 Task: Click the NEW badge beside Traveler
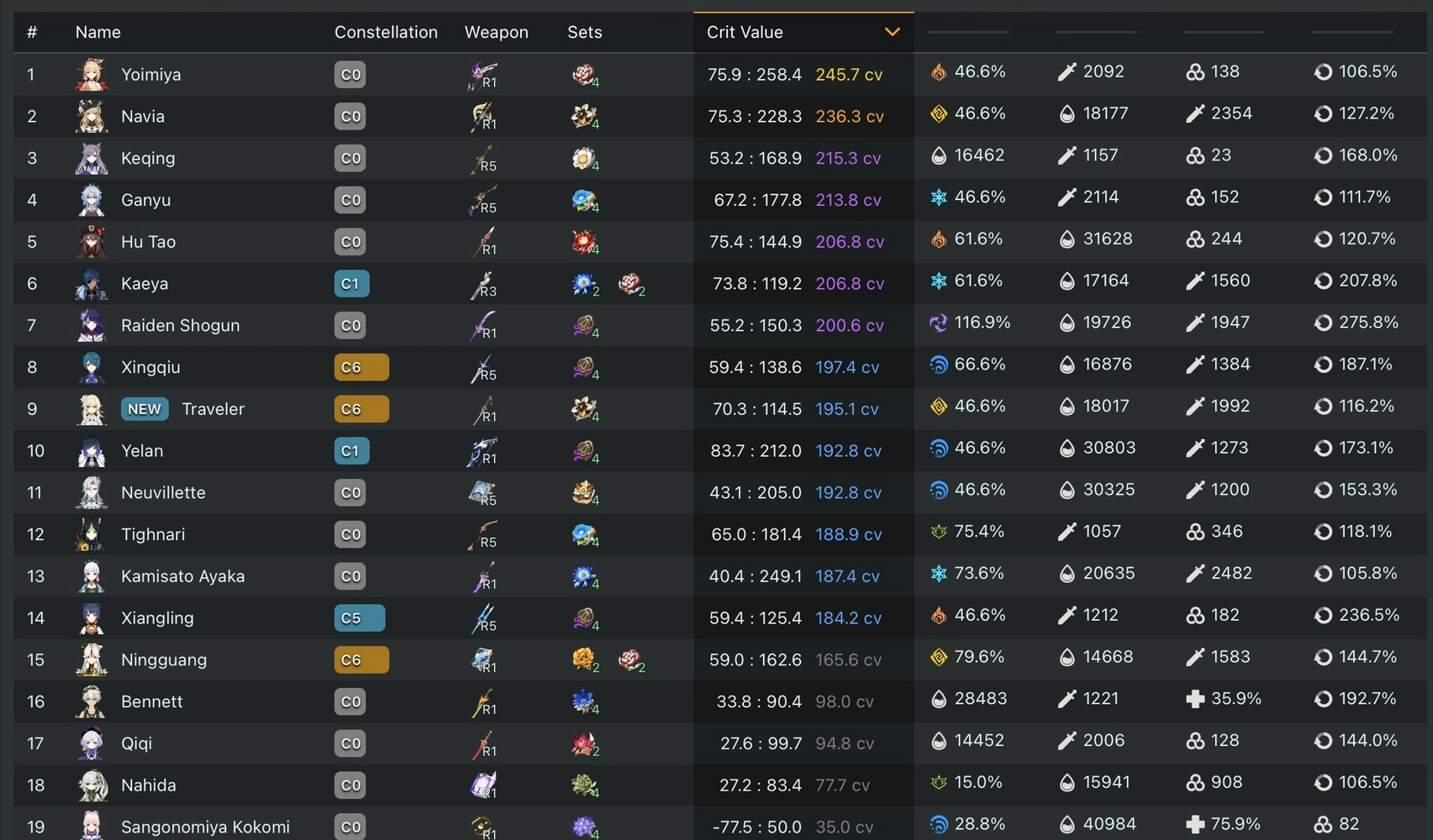click(x=145, y=409)
